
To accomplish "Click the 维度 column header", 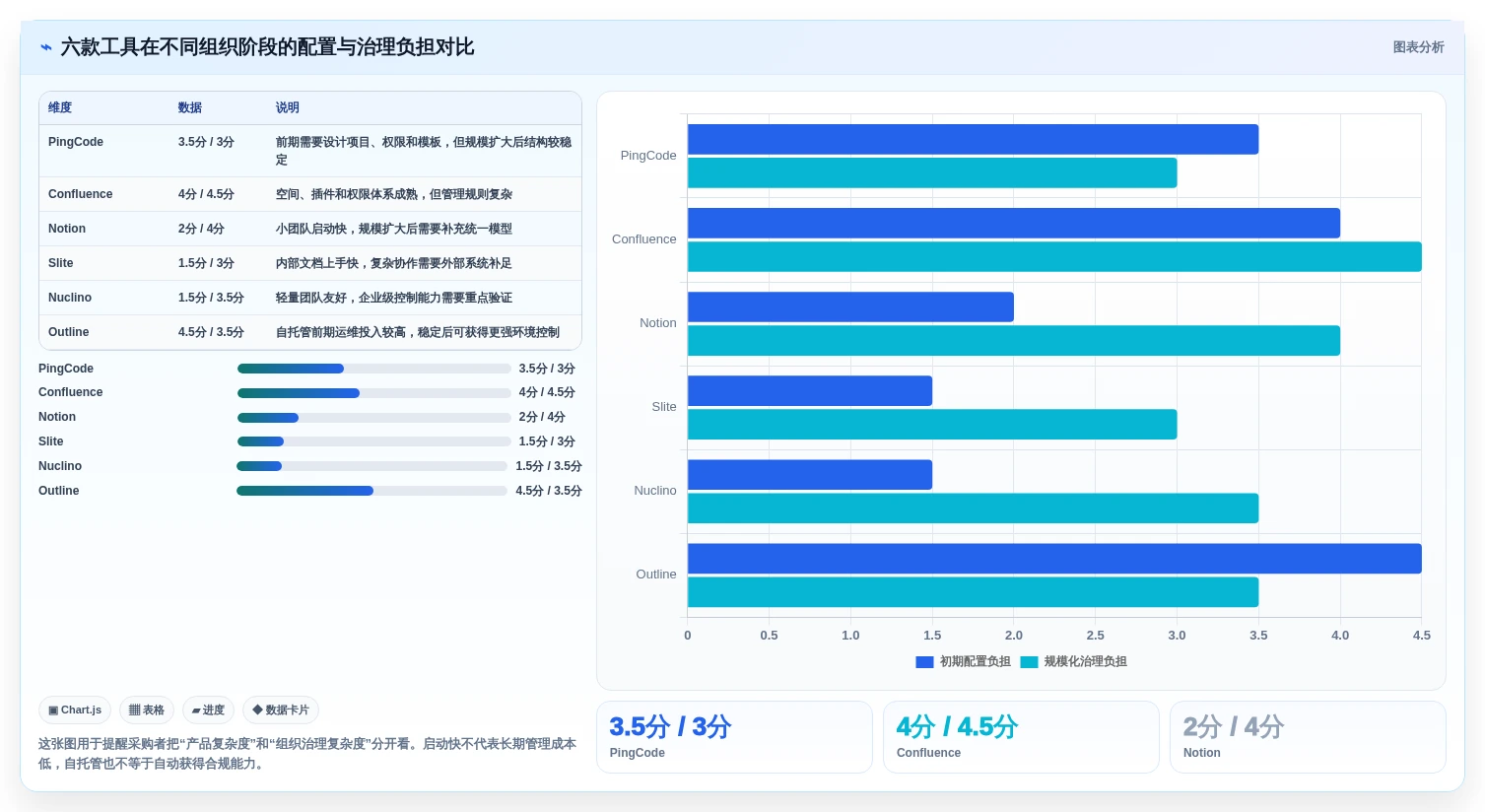I will pos(60,107).
